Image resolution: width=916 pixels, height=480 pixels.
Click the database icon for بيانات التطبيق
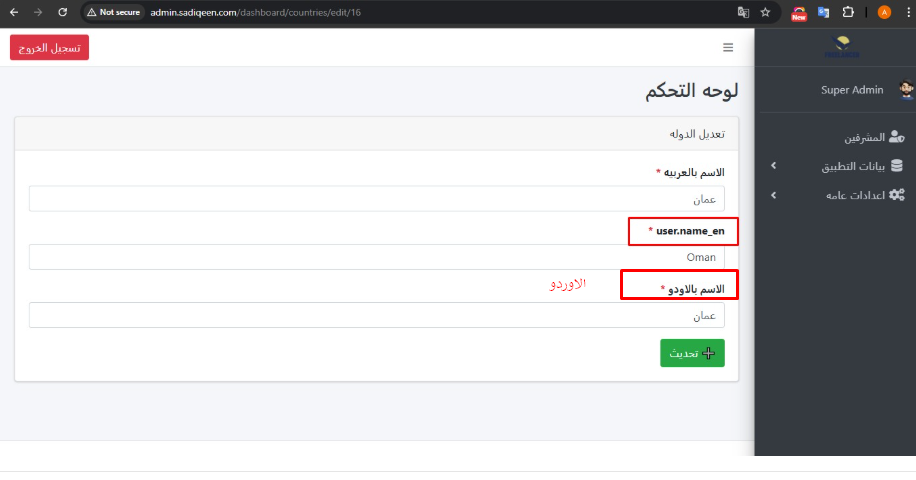pos(896,166)
